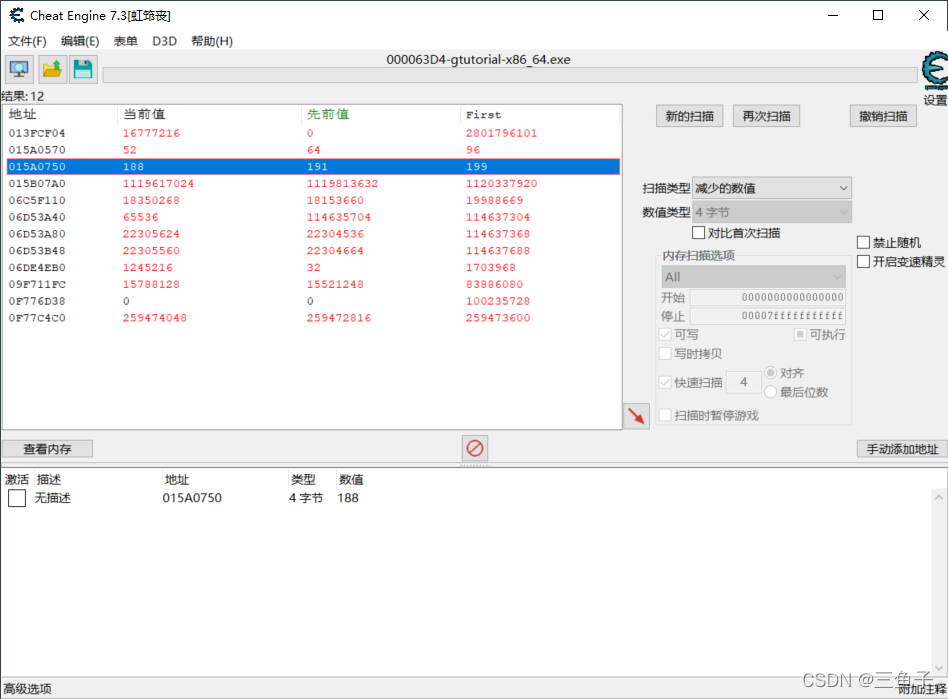Click the 新的扫描 button

(x=689, y=116)
